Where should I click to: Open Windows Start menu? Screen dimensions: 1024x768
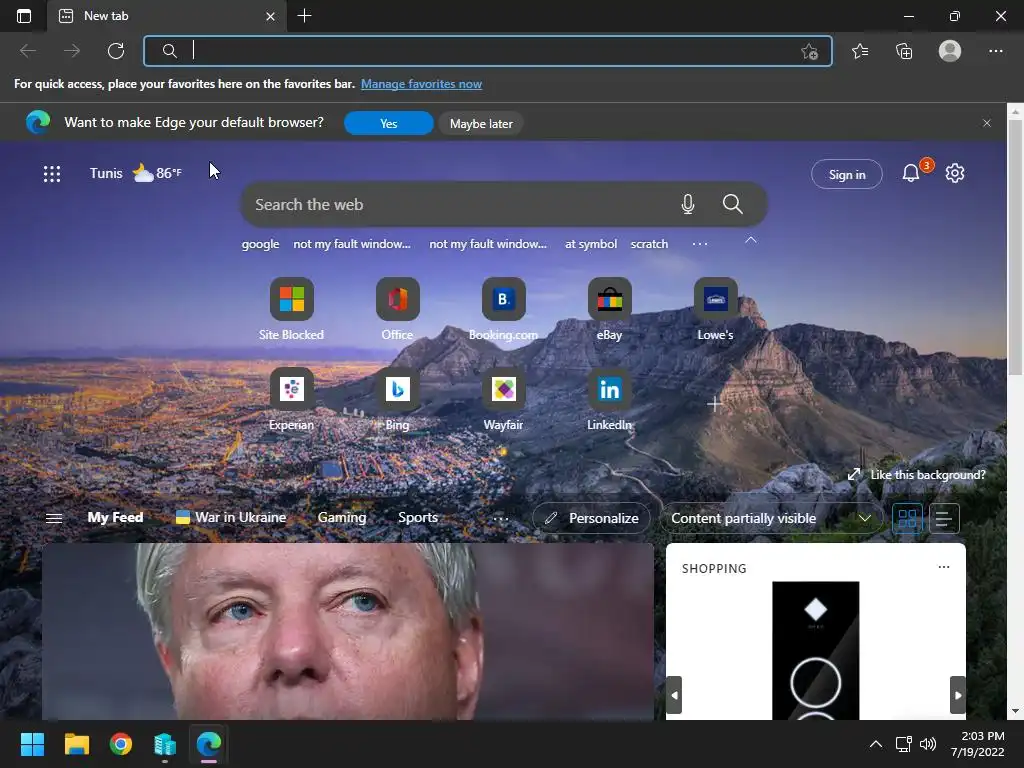click(32, 744)
